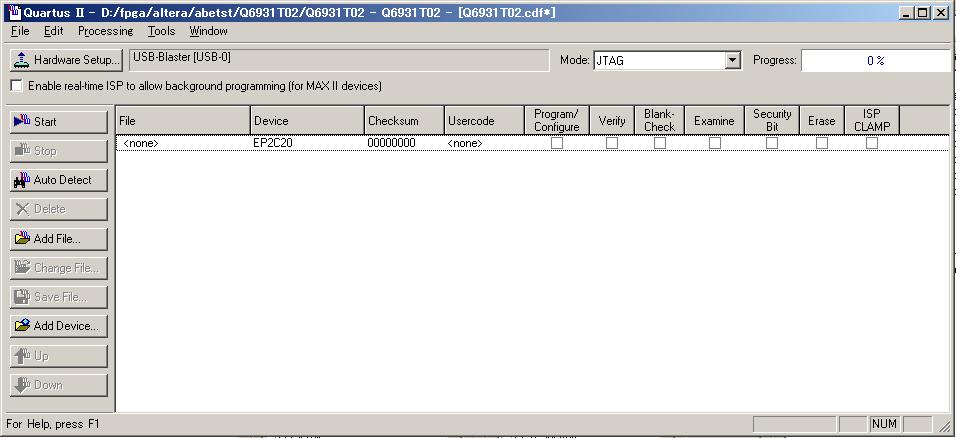Screen dimensions: 956x438
Task: Open the Tools menu
Action: pyautogui.click(x=161, y=31)
